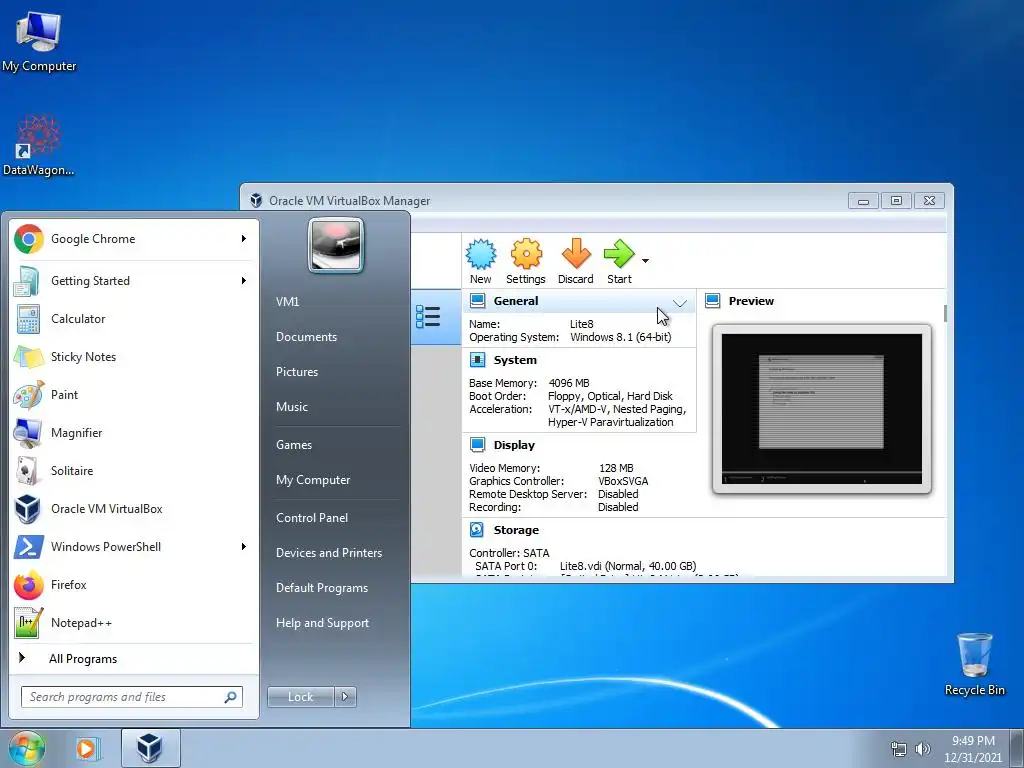The height and width of the screenshot is (768, 1024).
Task: Launch Paint from Start menu
Action: pyautogui.click(x=131, y=394)
